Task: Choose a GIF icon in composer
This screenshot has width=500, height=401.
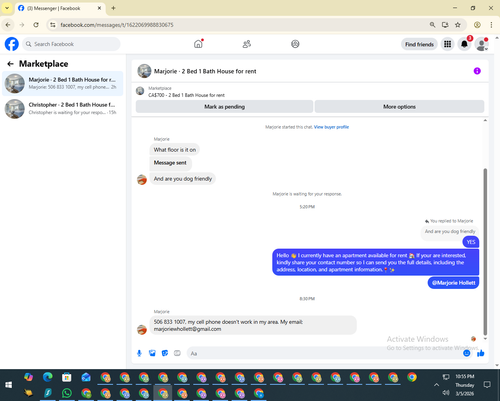Action: tap(177, 353)
